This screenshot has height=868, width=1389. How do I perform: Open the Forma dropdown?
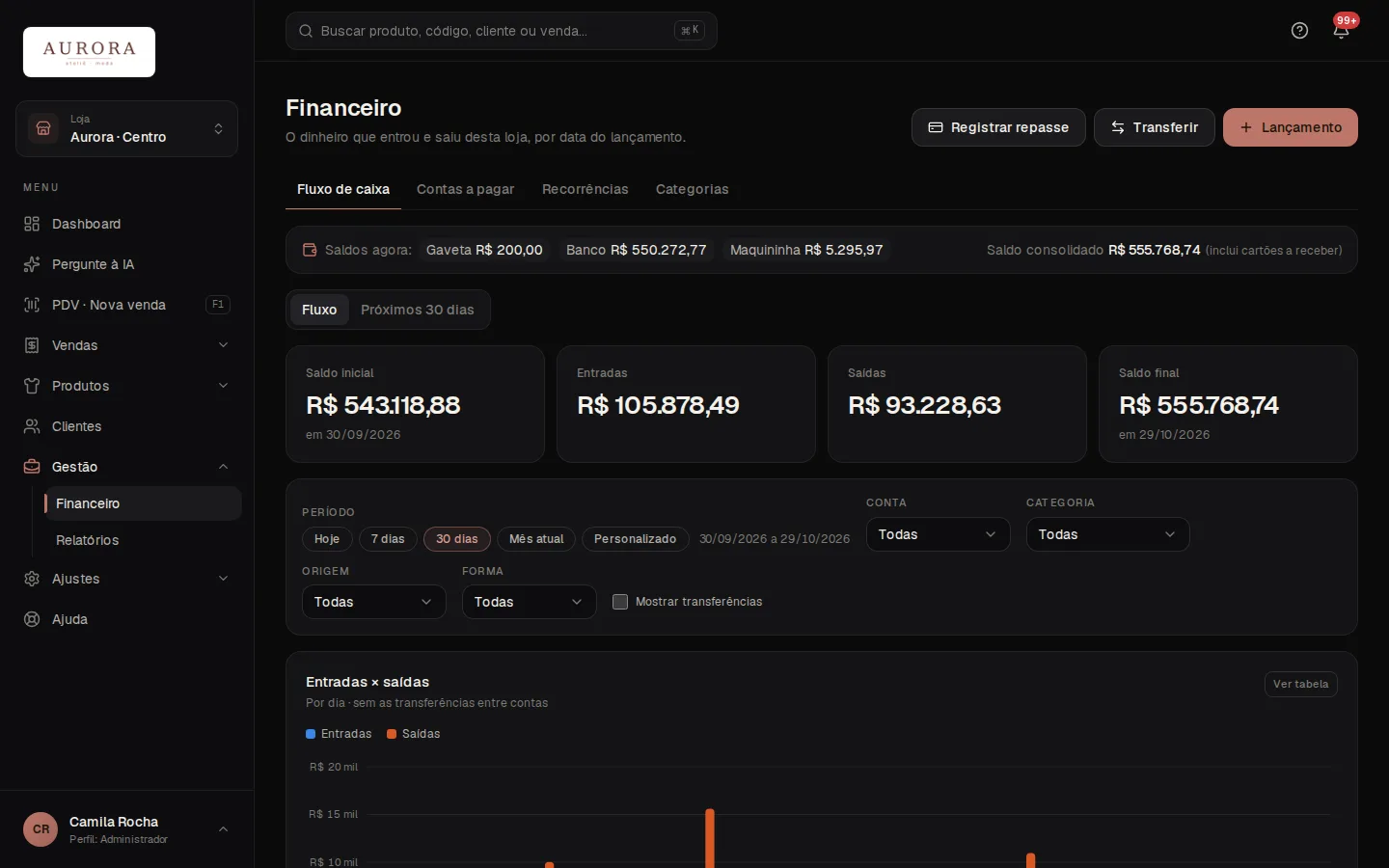[x=529, y=602]
